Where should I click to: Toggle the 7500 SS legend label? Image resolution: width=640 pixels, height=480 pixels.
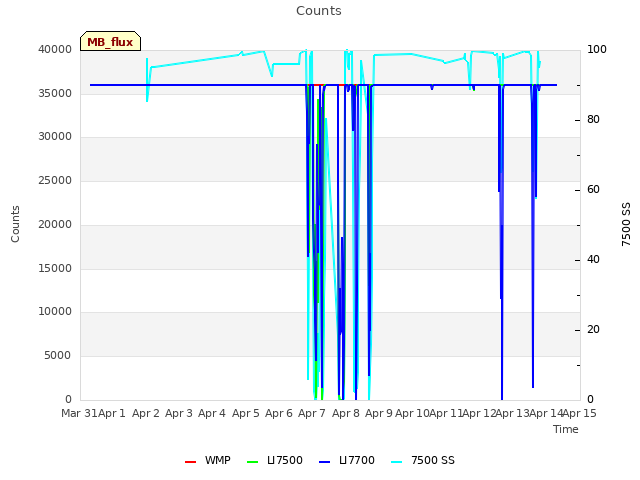click(433, 460)
